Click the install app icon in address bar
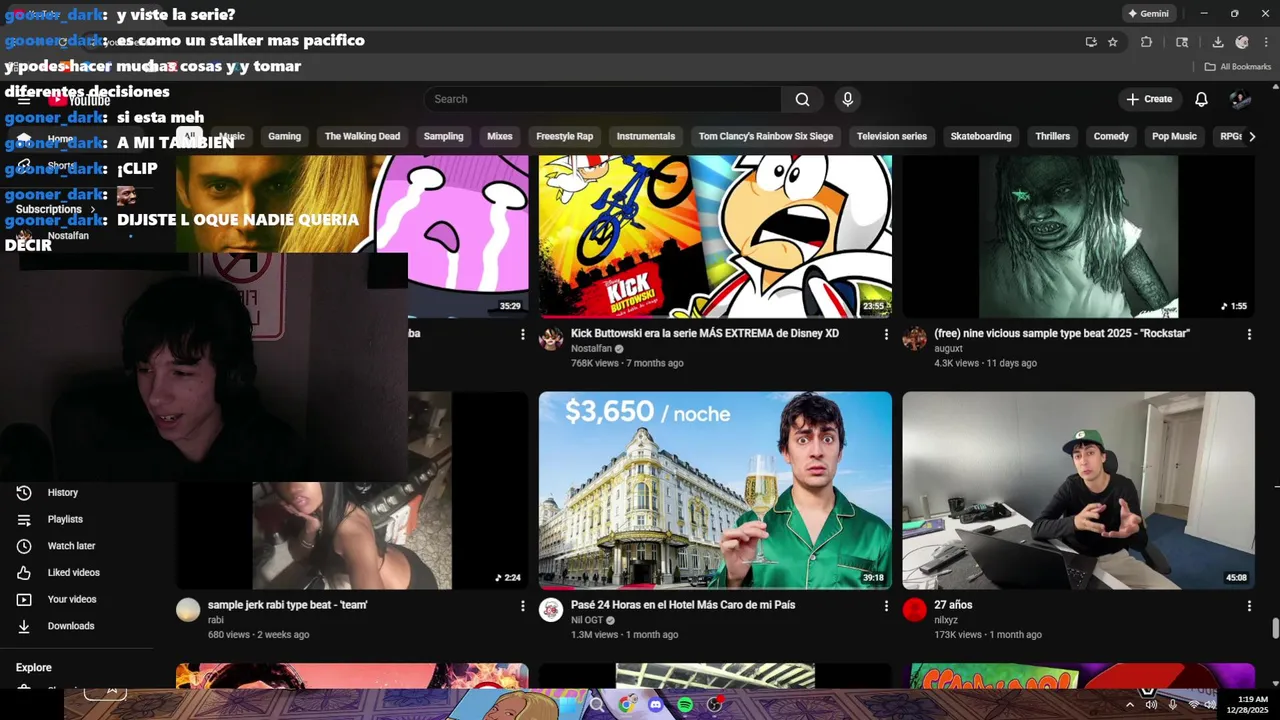 coord(1091,42)
